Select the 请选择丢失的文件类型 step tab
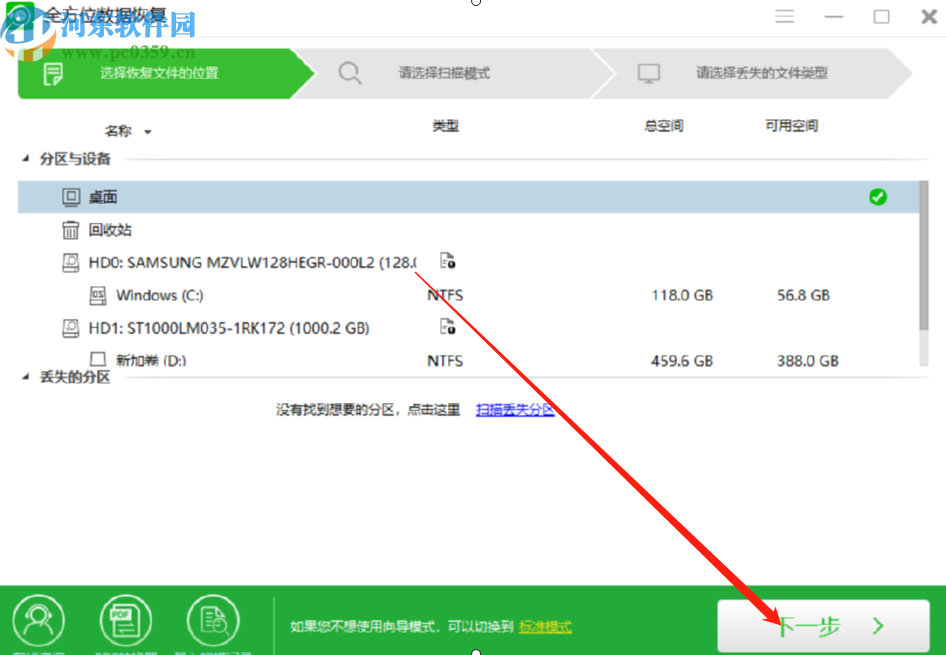The height and width of the screenshot is (655, 946). pyautogui.click(x=754, y=74)
